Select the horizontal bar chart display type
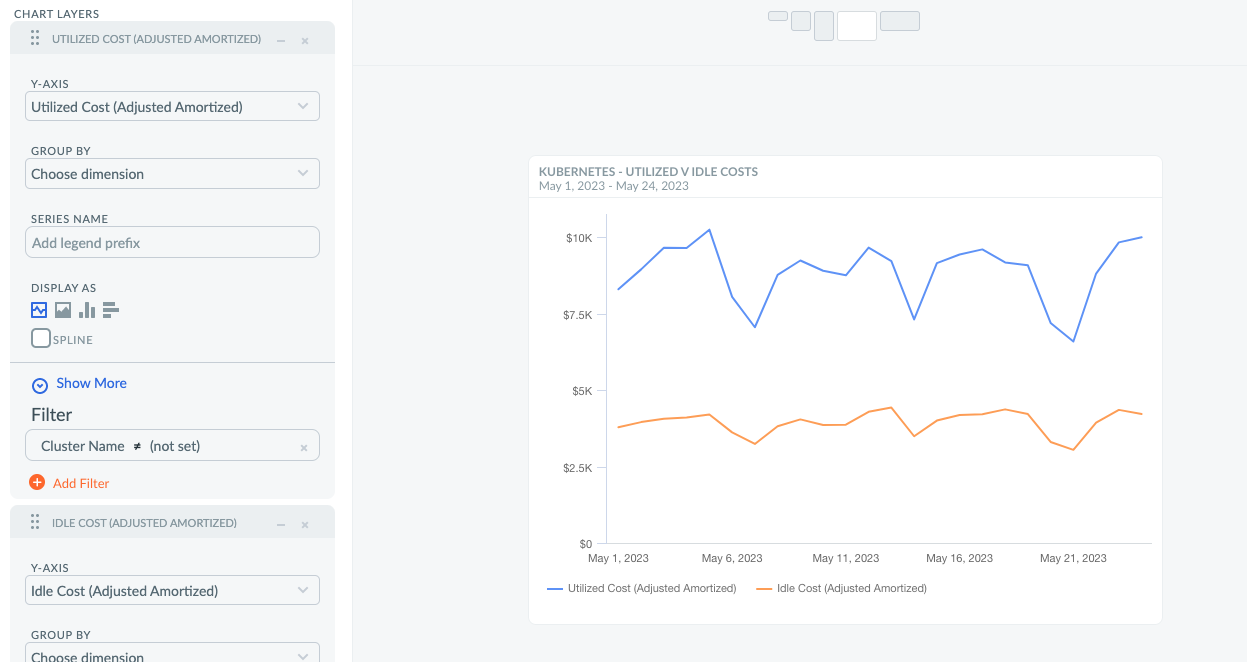Image resolution: width=1247 pixels, height=662 pixels. pos(111,310)
